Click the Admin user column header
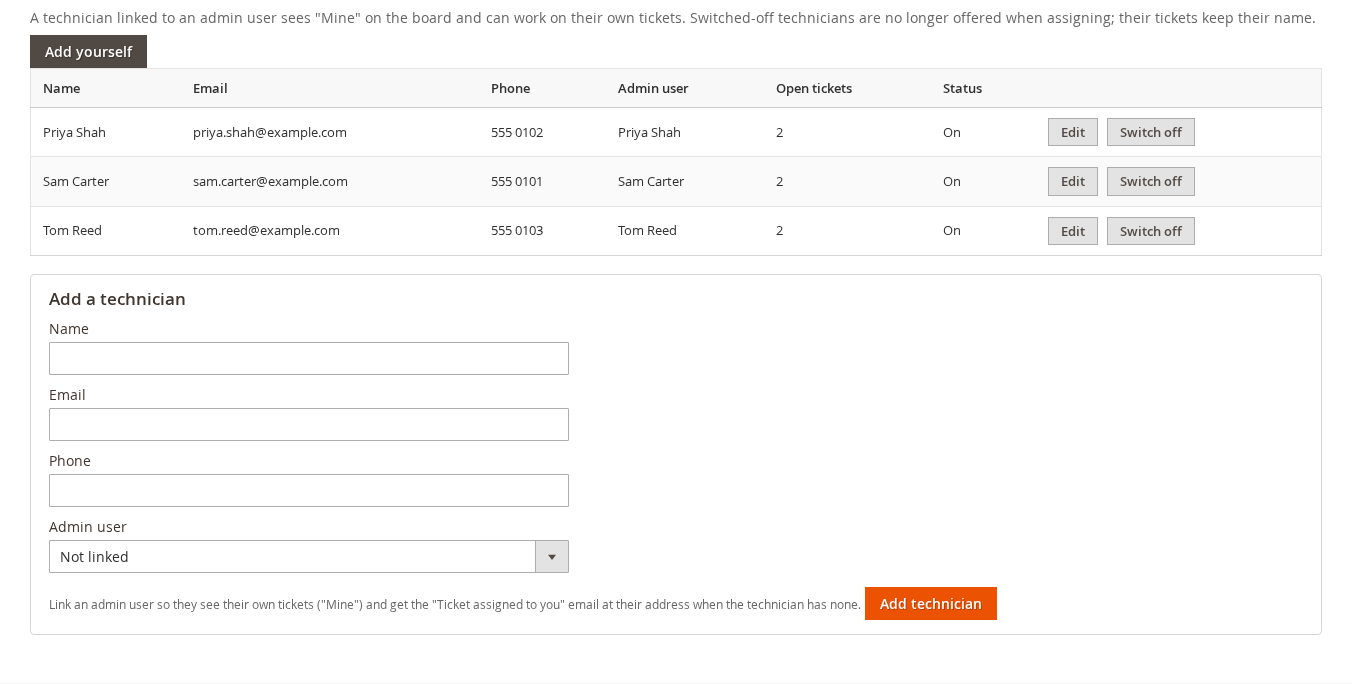Image resolution: width=1352 pixels, height=684 pixels. (x=653, y=88)
